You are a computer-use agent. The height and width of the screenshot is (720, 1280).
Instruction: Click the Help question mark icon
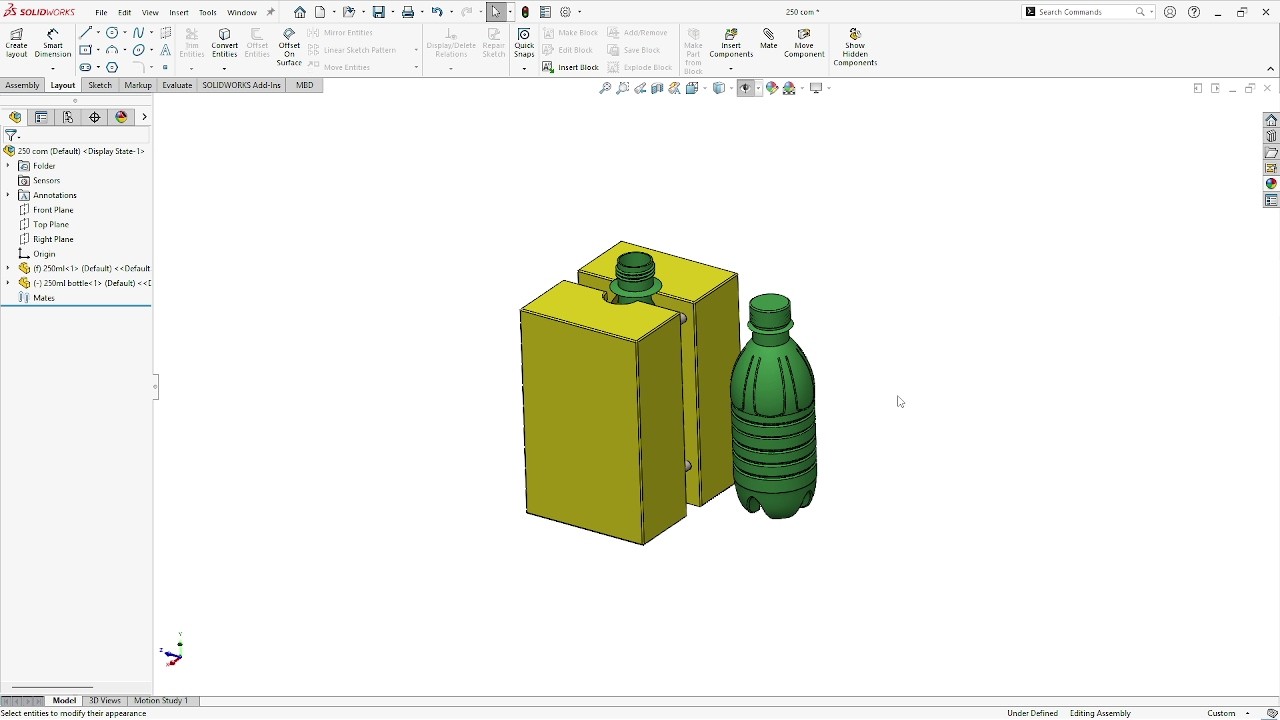[1194, 12]
